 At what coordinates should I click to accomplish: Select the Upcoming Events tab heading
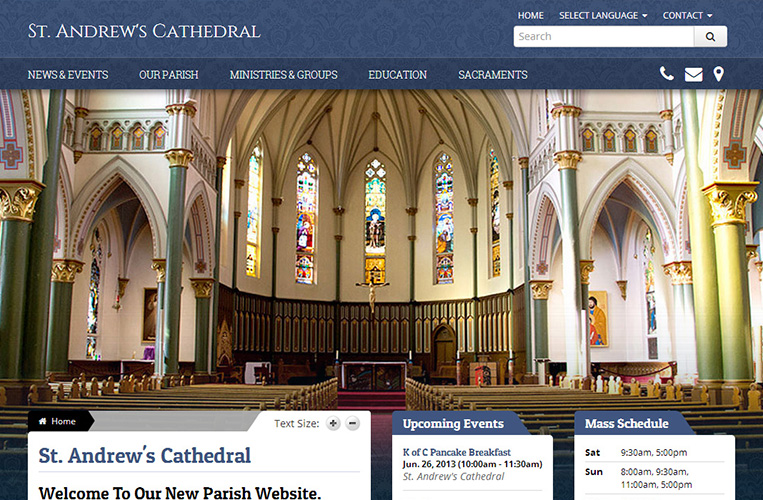pyautogui.click(x=453, y=424)
